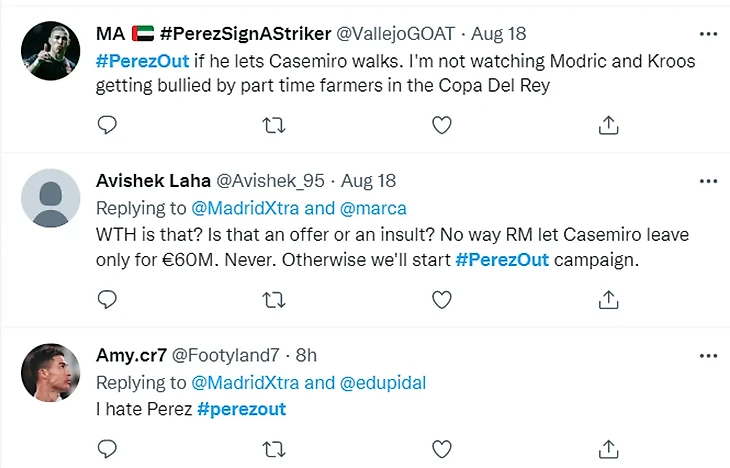Viewport: 730px width, 468px height.
Task: Reply to Avishek Laha's tweet
Action: click(107, 299)
